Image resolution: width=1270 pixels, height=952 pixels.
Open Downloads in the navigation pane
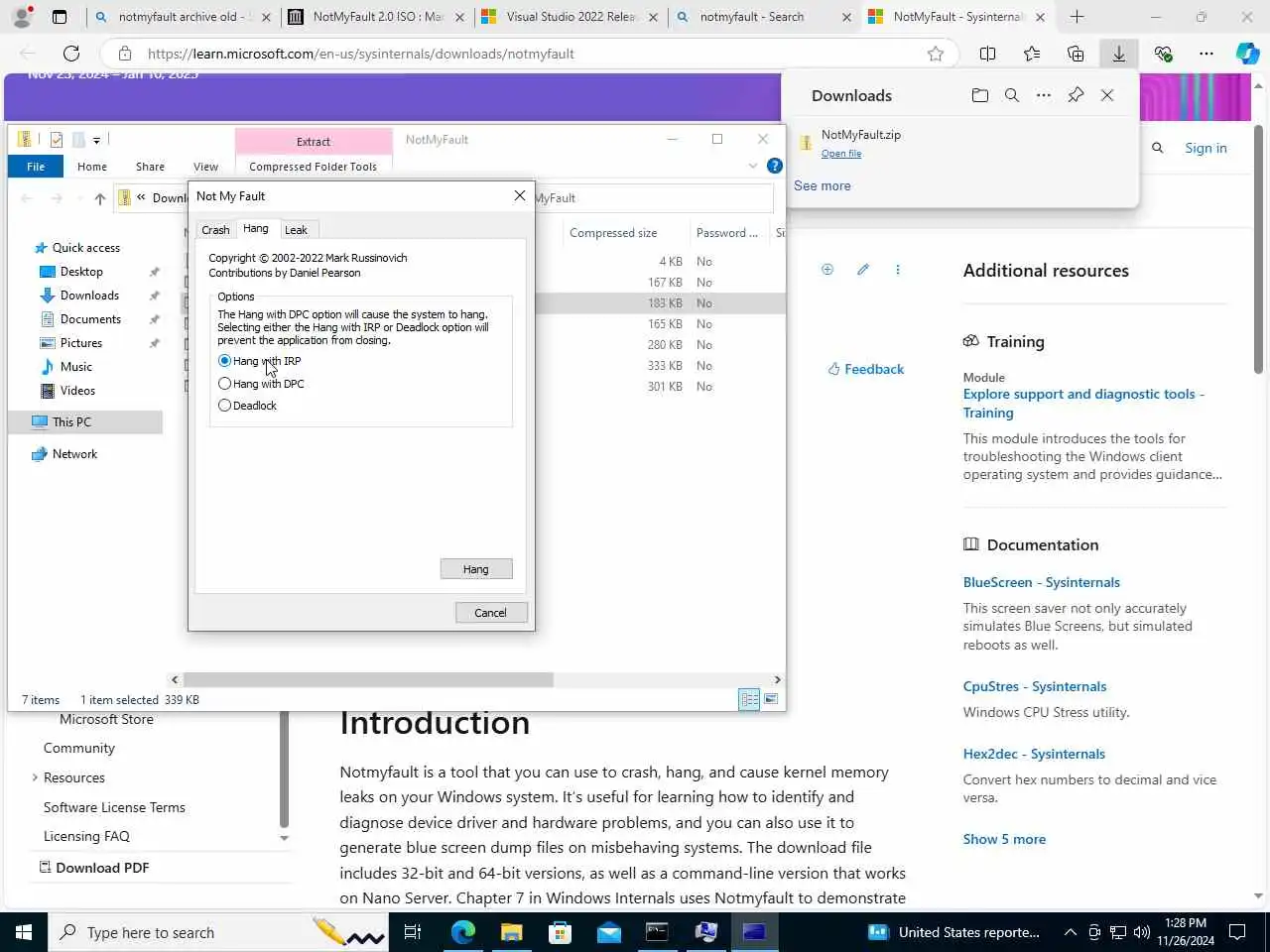click(89, 296)
